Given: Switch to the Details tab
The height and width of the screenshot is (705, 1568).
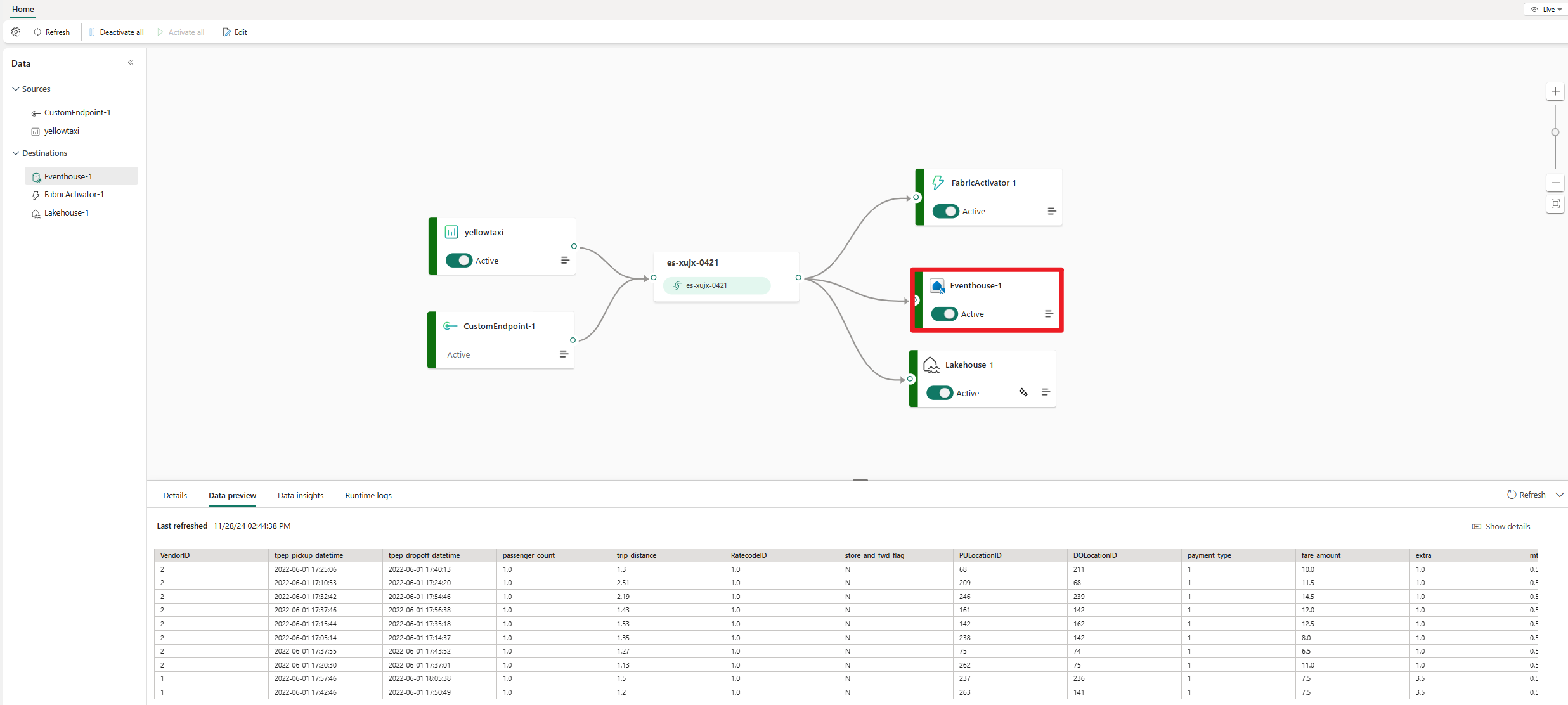Looking at the screenshot, I should tap(175, 495).
